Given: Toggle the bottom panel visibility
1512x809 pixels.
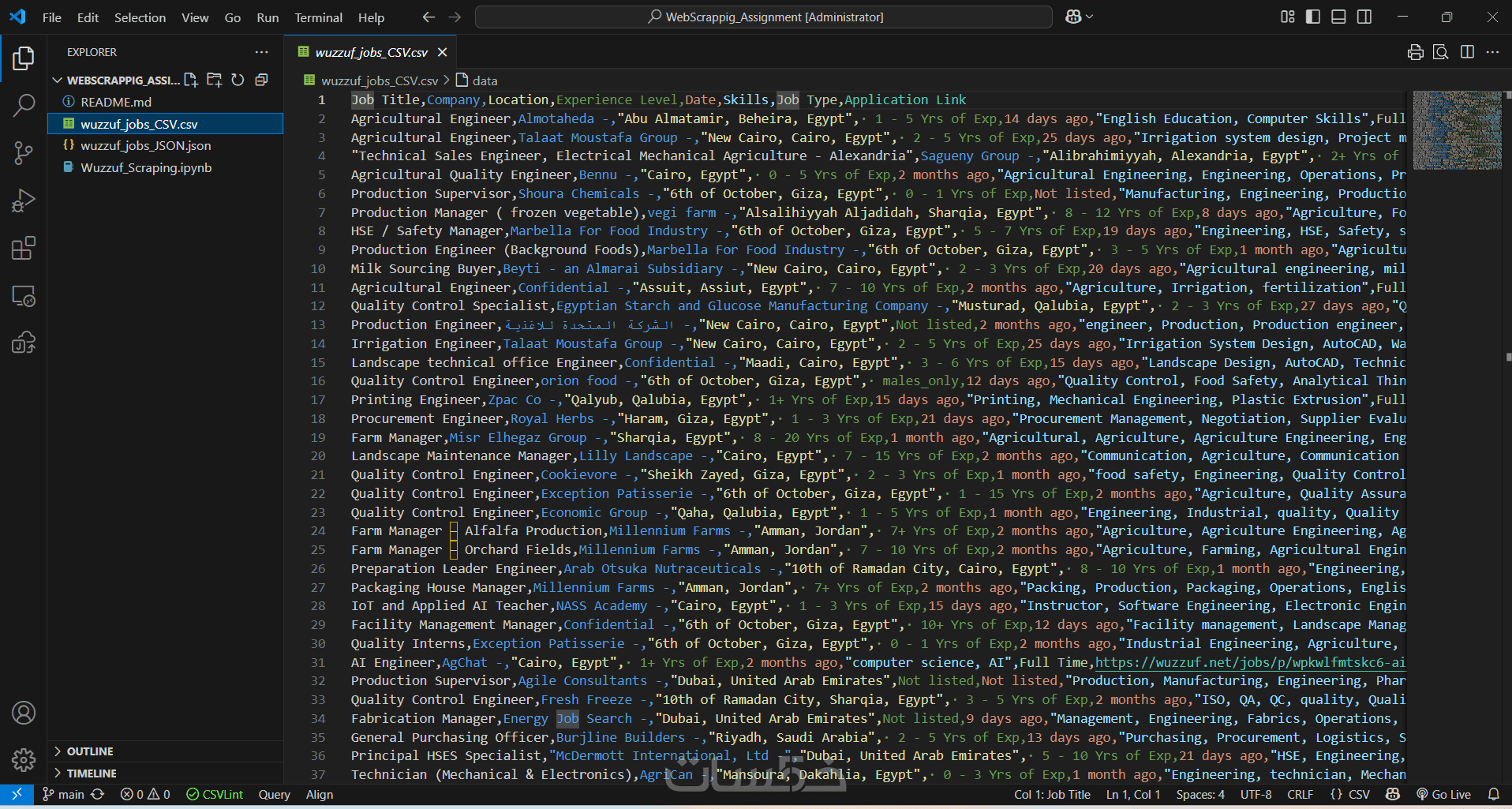Looking at the screenshot, I should coord(1338,17).
